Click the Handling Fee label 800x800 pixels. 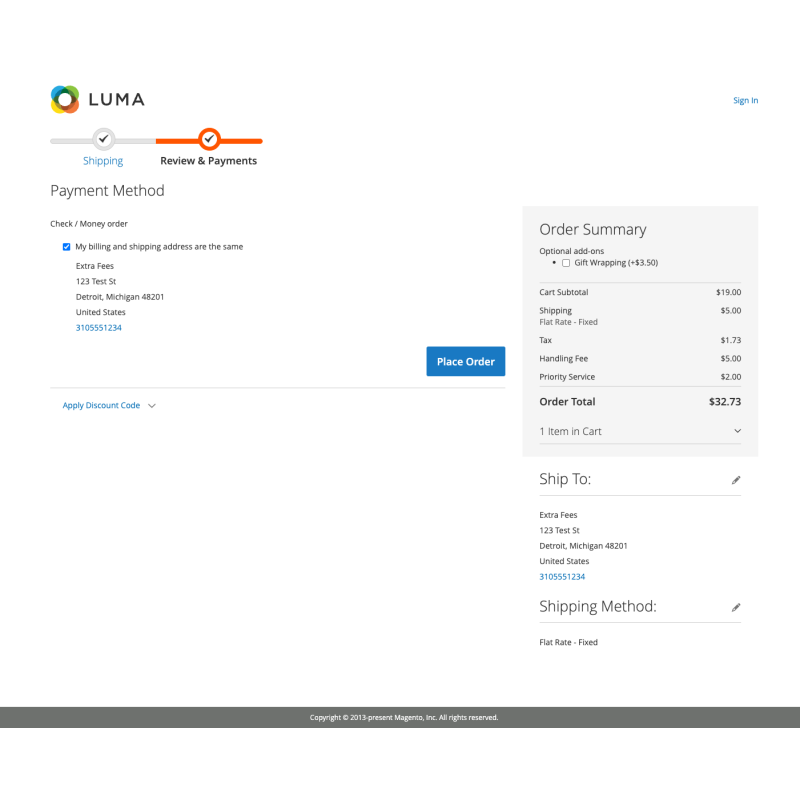click(x=563, y=359)
